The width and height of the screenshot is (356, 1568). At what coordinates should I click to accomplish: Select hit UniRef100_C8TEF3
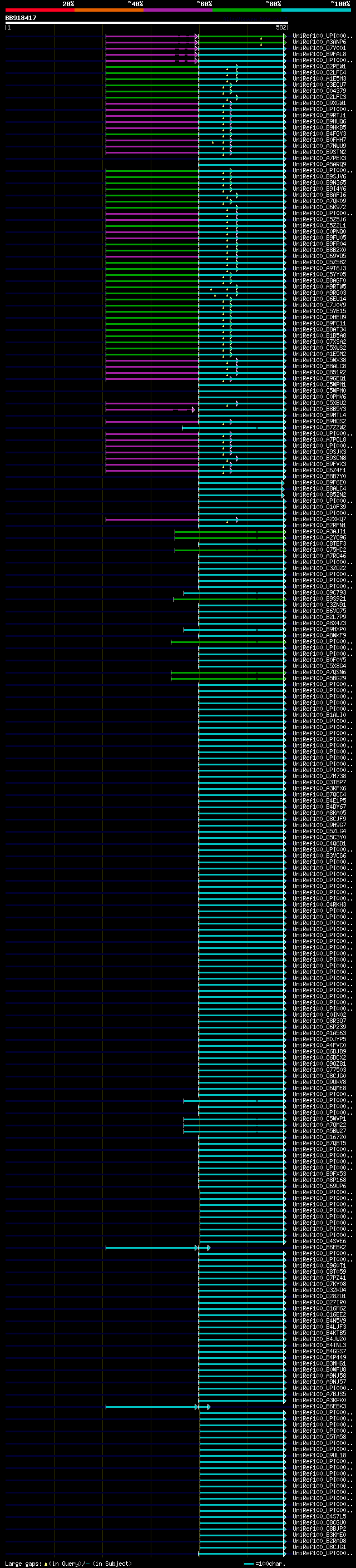319,543
